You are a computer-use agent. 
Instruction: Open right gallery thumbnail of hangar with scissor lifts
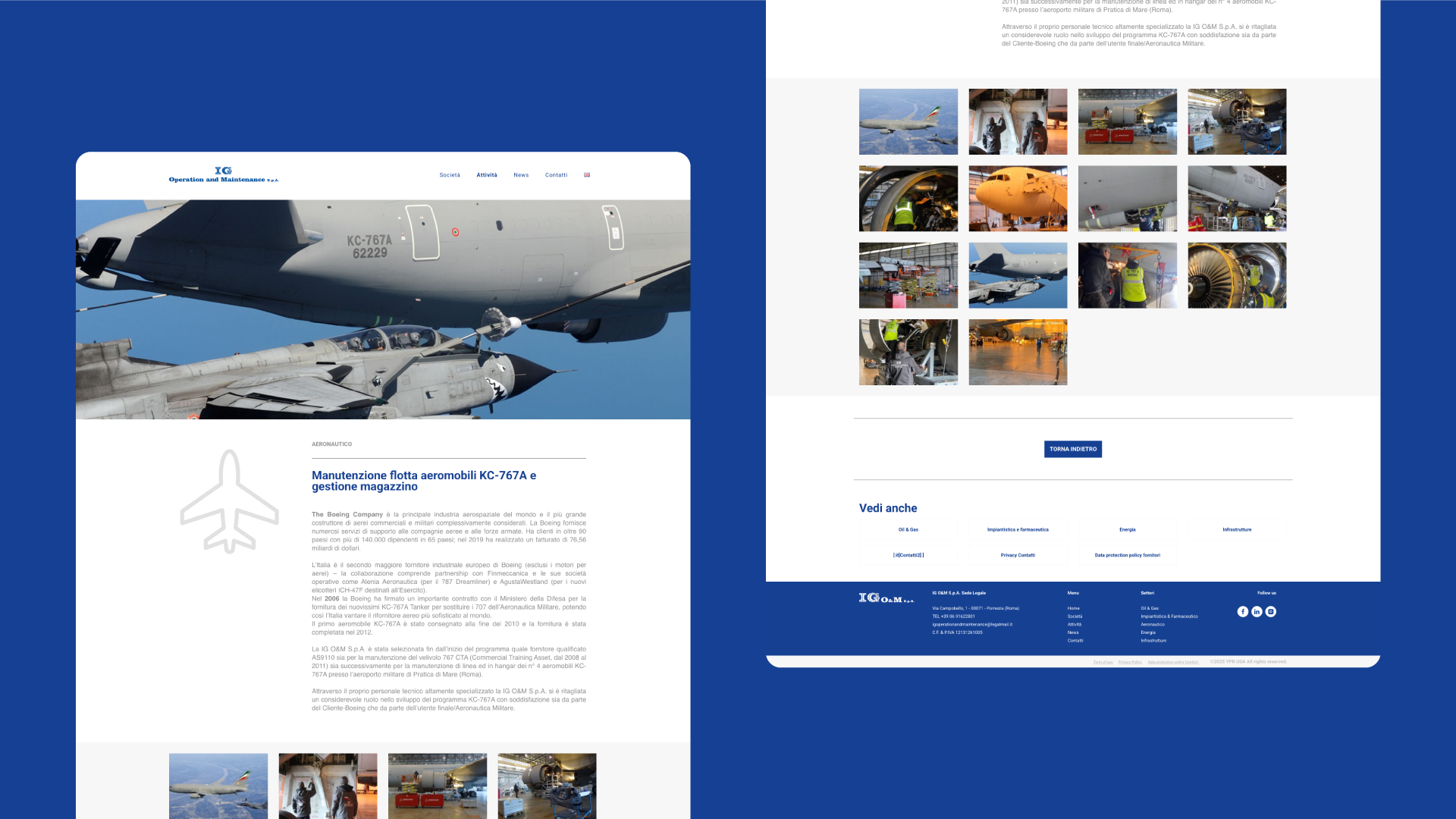point(908,275)
